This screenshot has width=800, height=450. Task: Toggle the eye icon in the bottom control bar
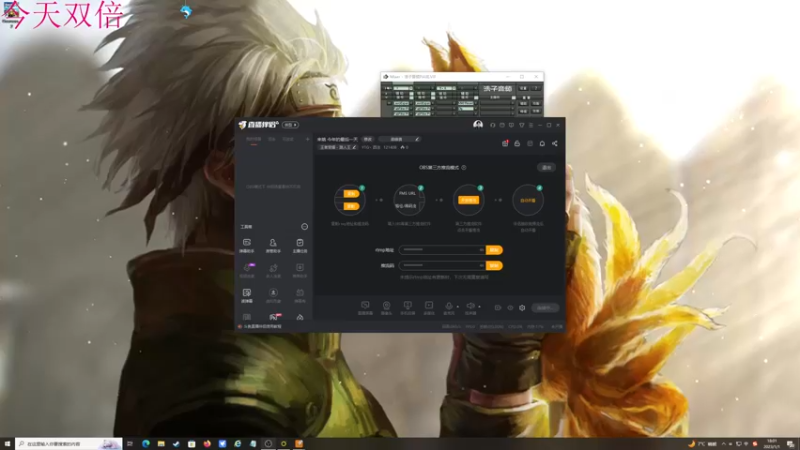(x=510, y=308)
